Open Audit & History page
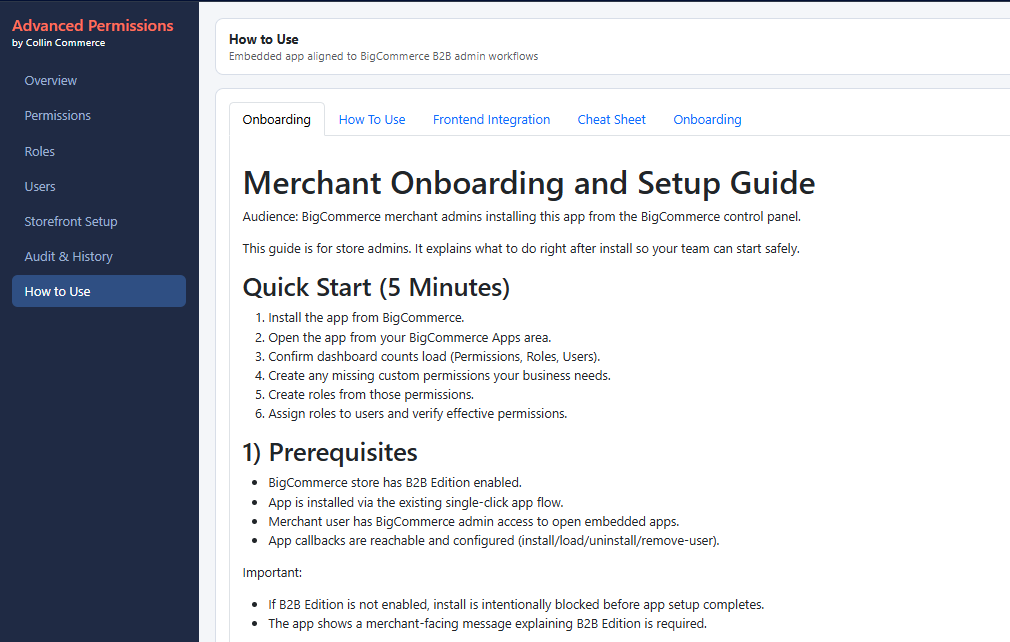 coord(99,256)
